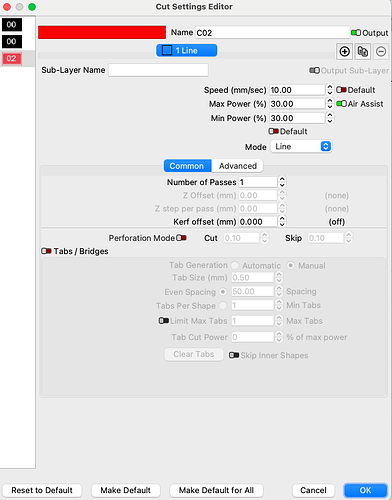Add a new sub-layer with plus icon
The width and height of the screenshot is (392, 500).
click(x=344, y=52)
